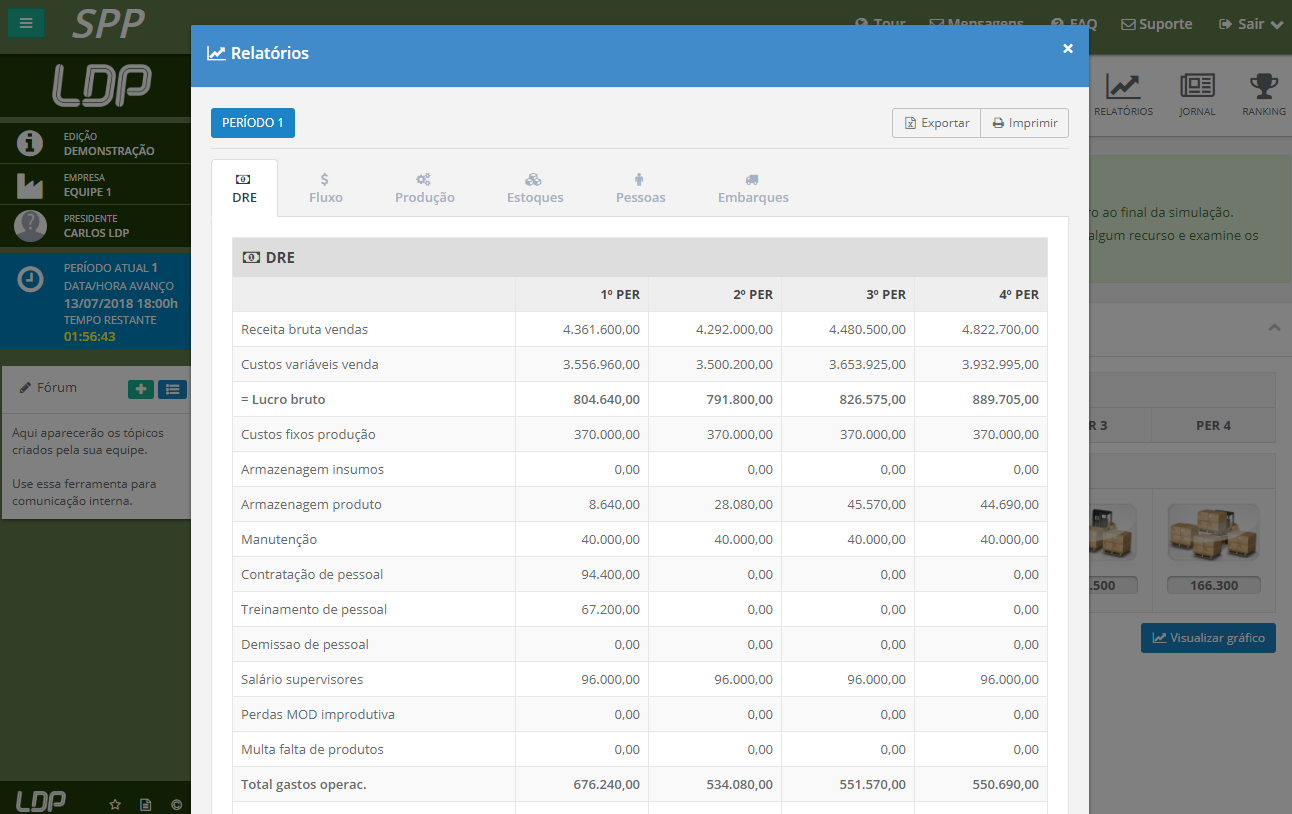Collapse the background panel chevron
This screenshot has width=1292, height=814.
1274,327
